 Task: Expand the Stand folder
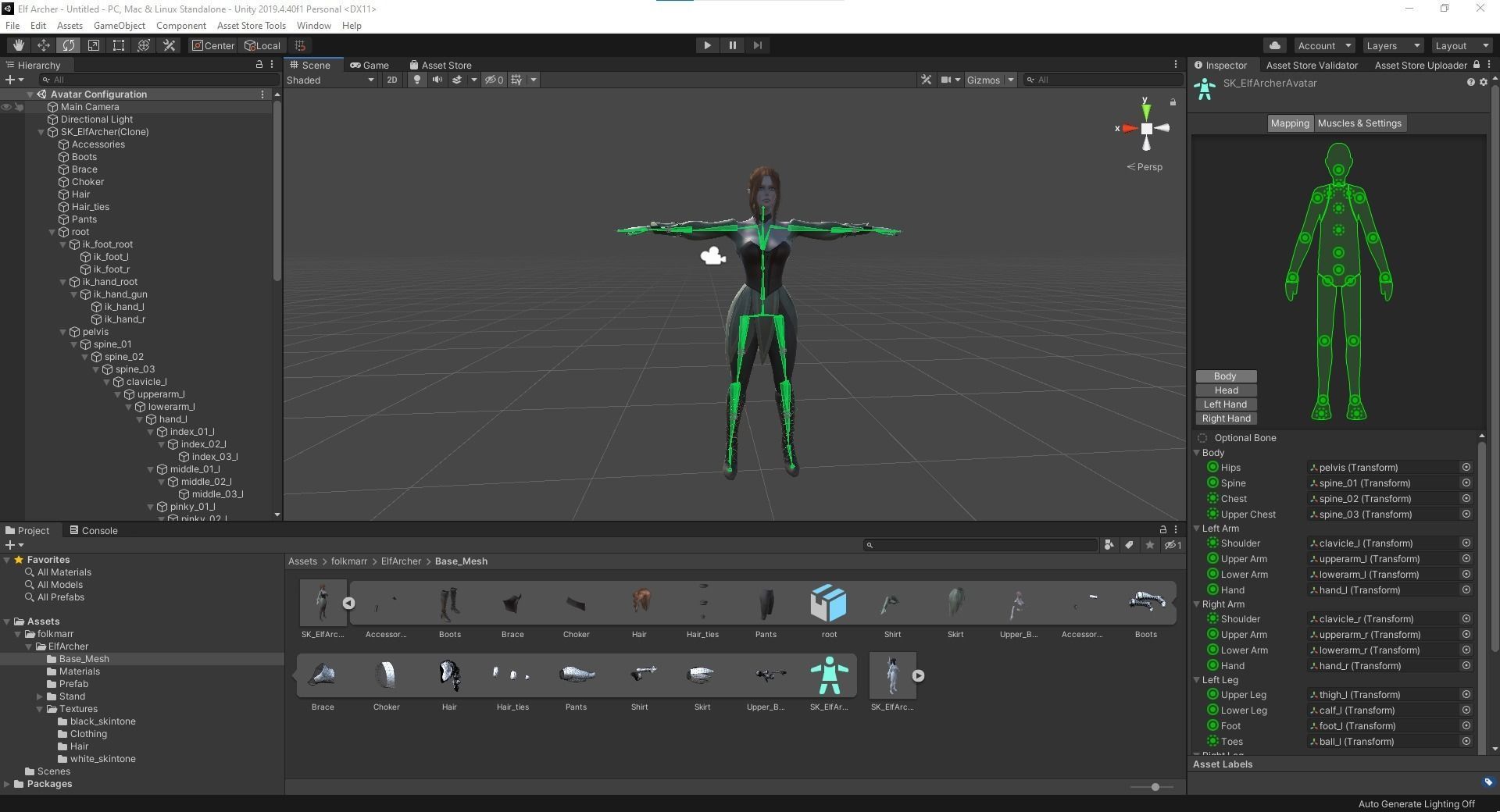tap(39, 696)
